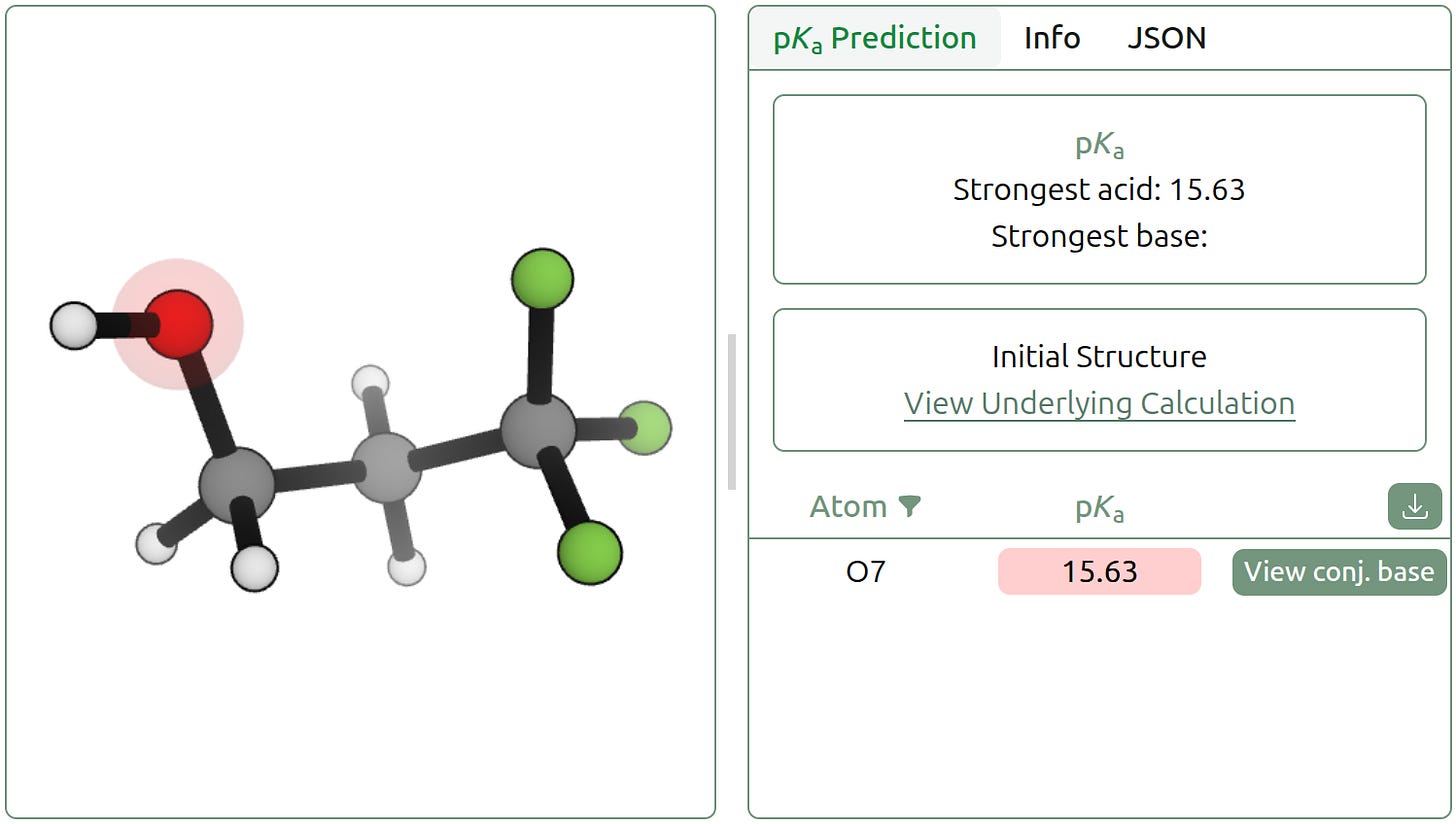Open the JSON tab
The height and width of the screenshot is (824, 1456).
(1166, 38)
